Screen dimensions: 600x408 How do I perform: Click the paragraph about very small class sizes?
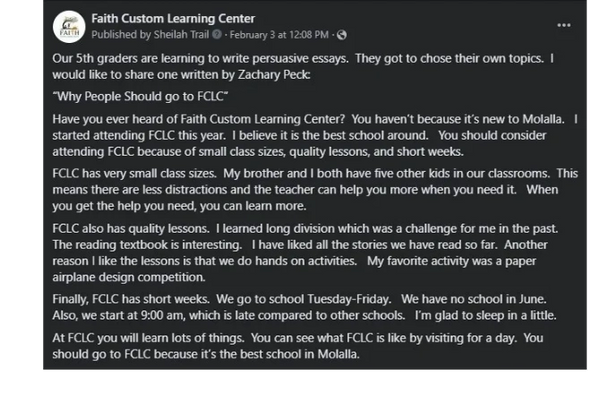point(300,188)
